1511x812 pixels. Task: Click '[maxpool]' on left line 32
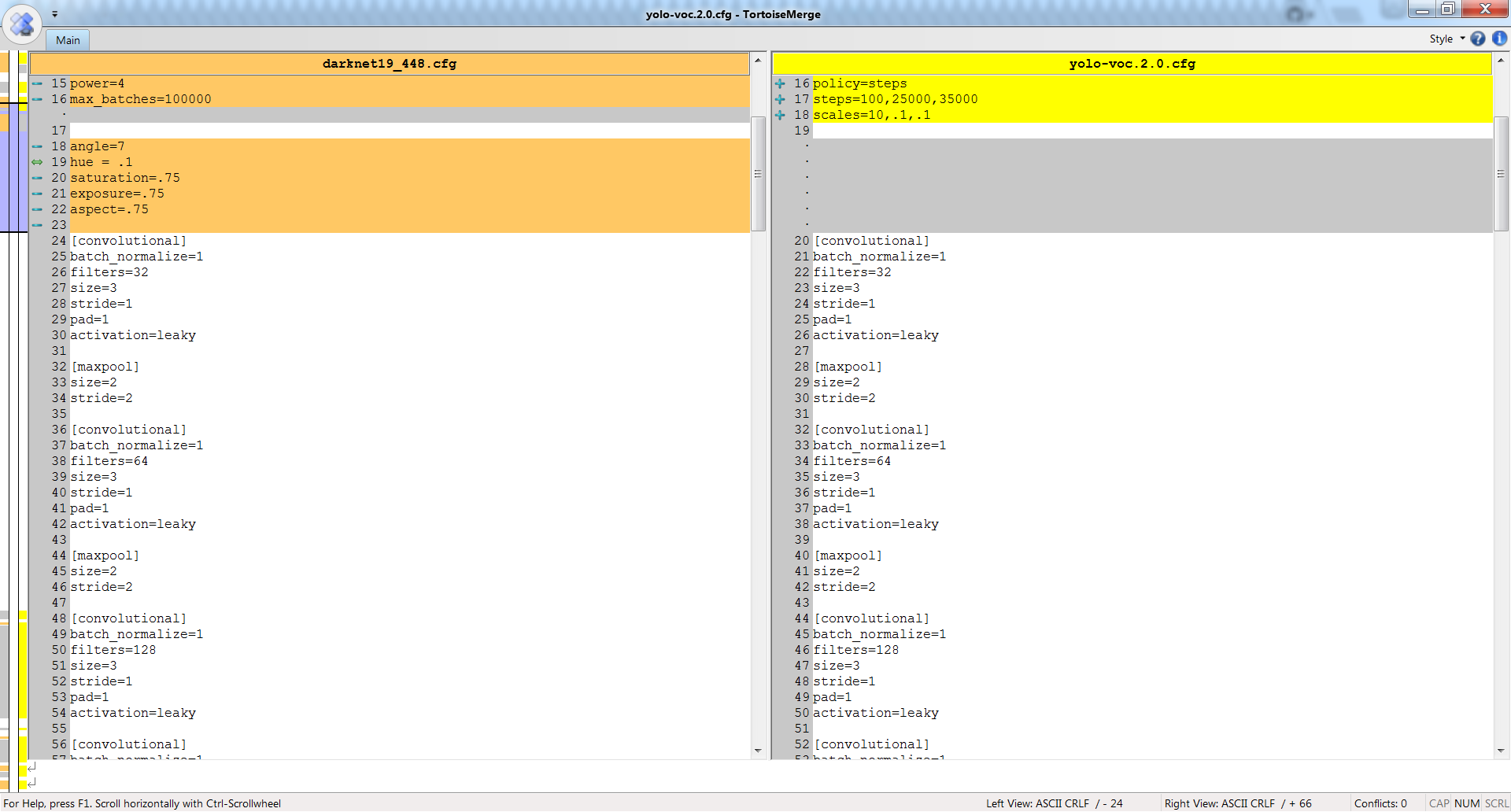pos(105,367)
